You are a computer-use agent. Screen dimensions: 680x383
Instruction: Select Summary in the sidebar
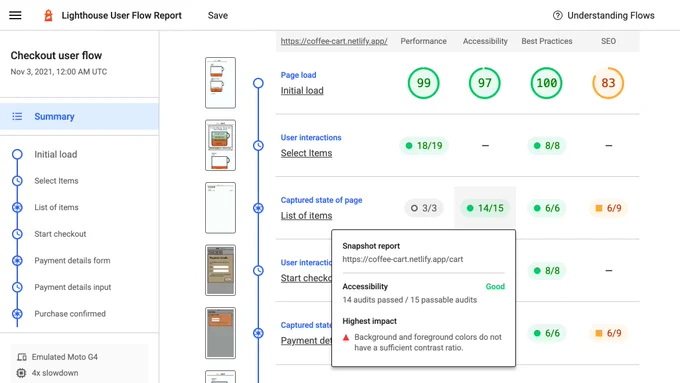click(79, 116)
